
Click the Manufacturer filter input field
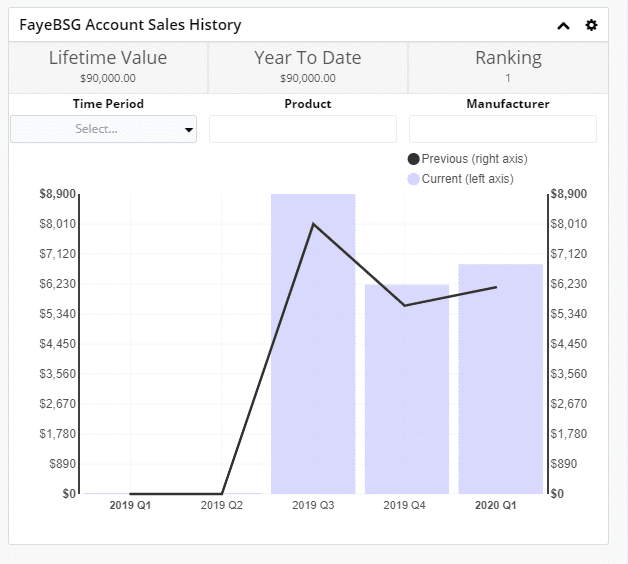point(503,129)
